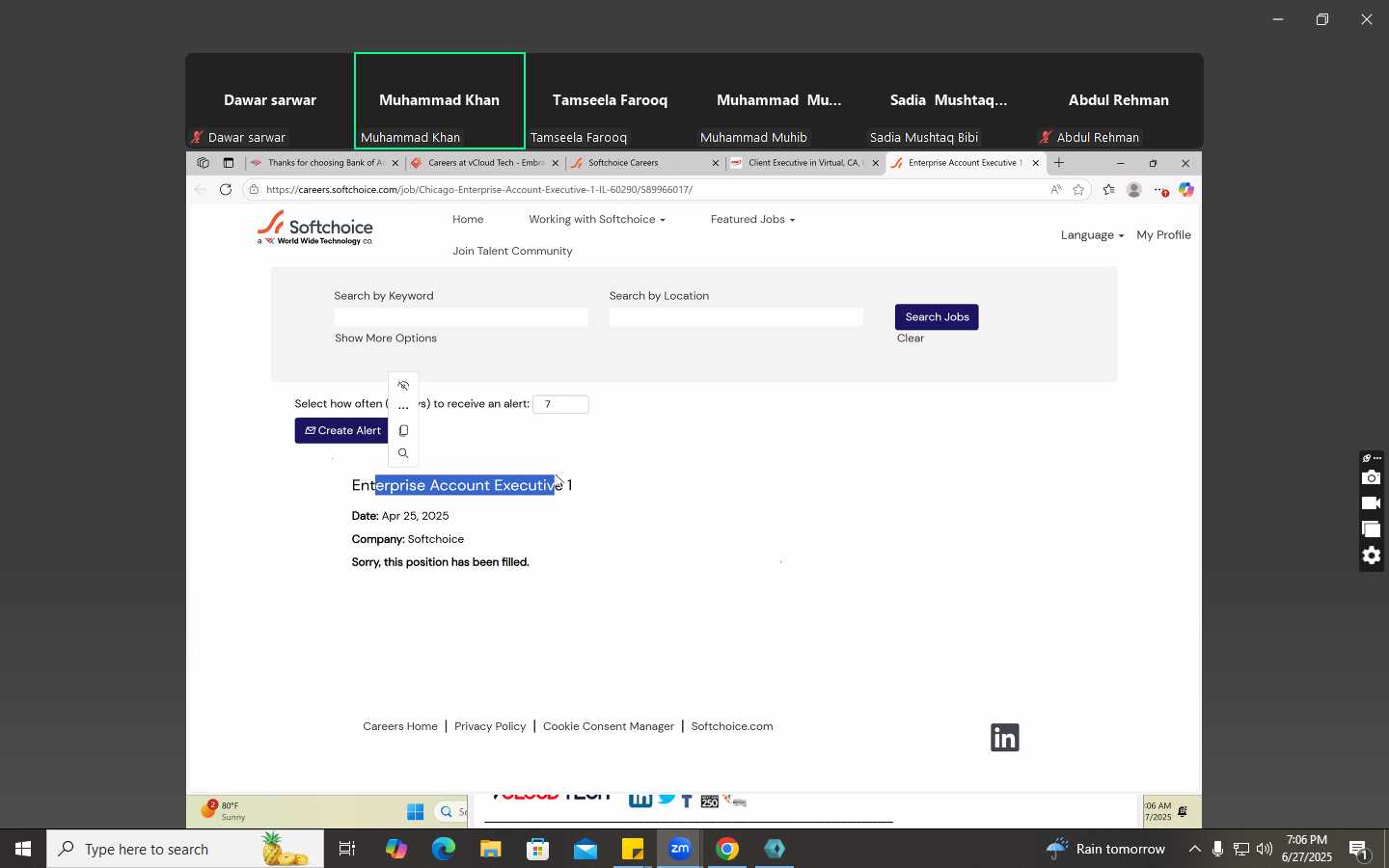The height and width of the screenshot is (868, 1389).
Task: View site information lock icon
Action: click(254, 190)
